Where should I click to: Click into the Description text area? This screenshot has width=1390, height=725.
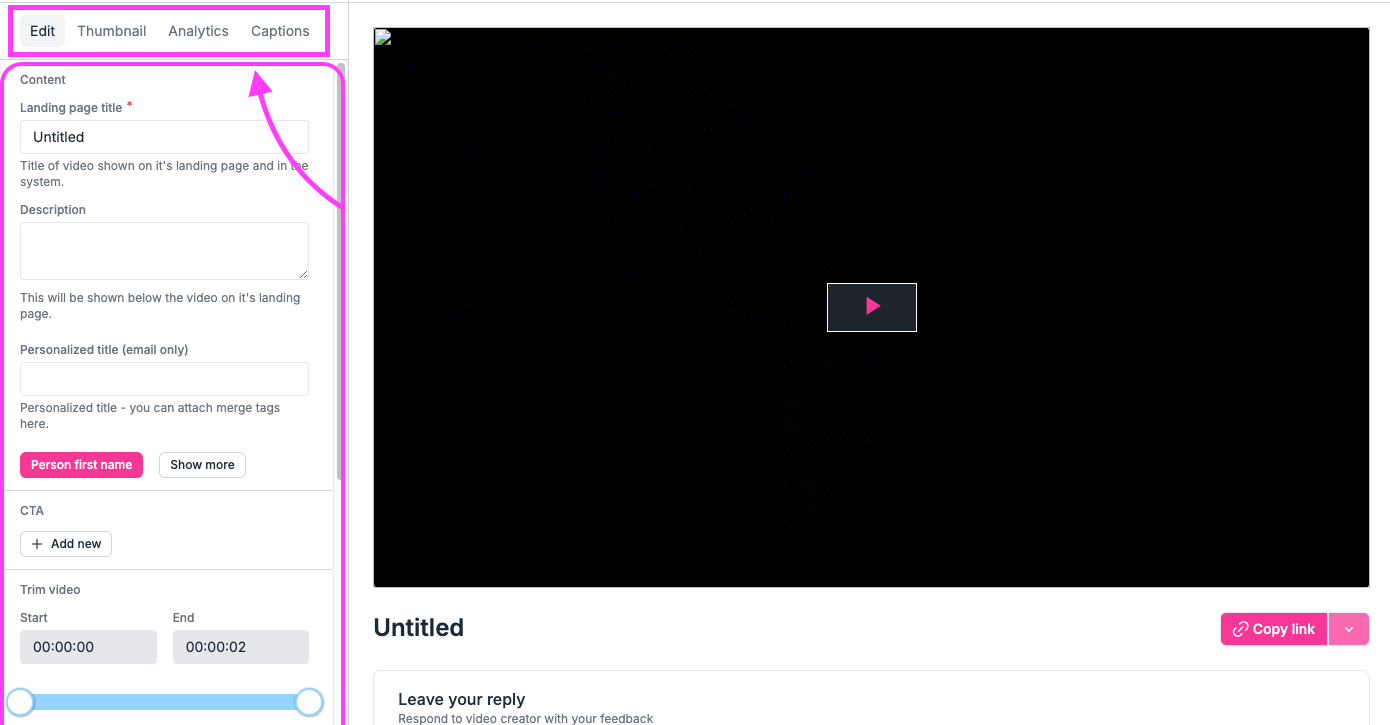[164, 250]
